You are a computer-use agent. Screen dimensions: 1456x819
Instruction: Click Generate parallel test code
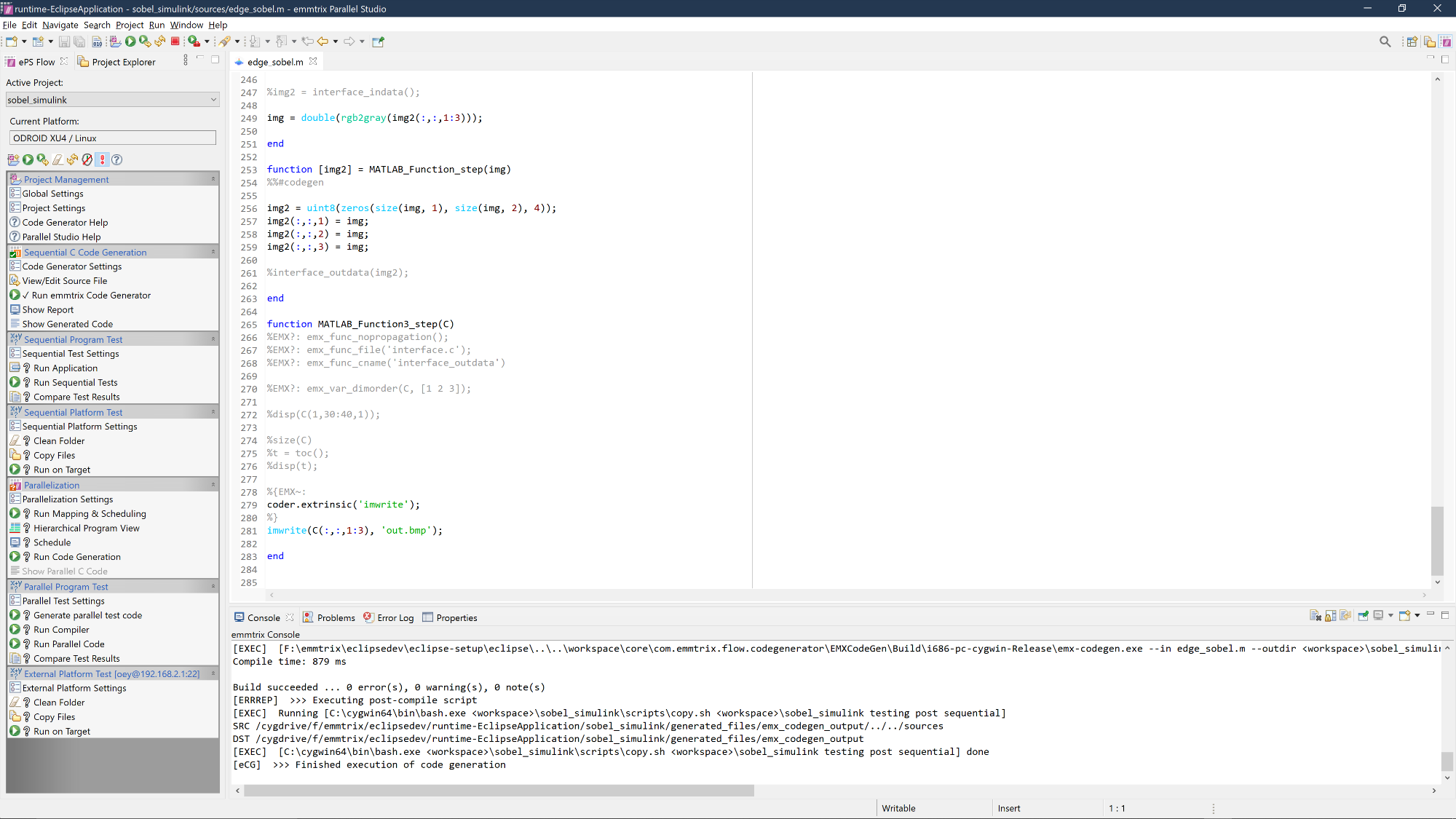coord(87,615)
